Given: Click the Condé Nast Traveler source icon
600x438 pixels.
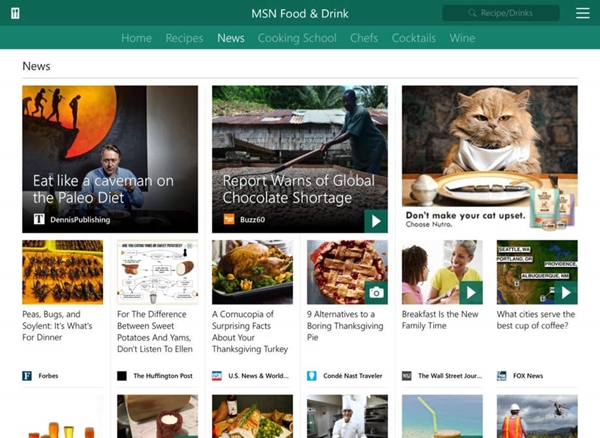Looking at the screenshot, I should click(311, 376).
